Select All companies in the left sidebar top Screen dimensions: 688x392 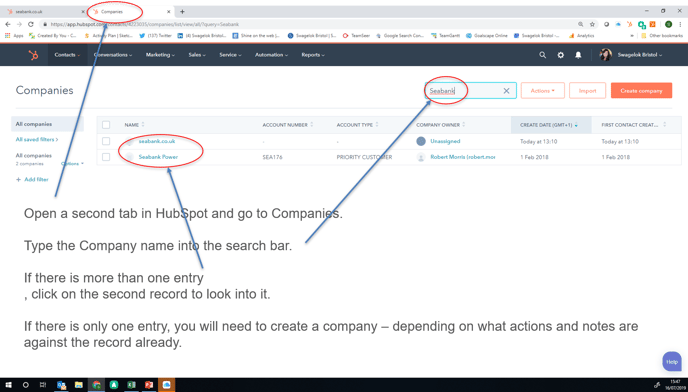(47, 124)
